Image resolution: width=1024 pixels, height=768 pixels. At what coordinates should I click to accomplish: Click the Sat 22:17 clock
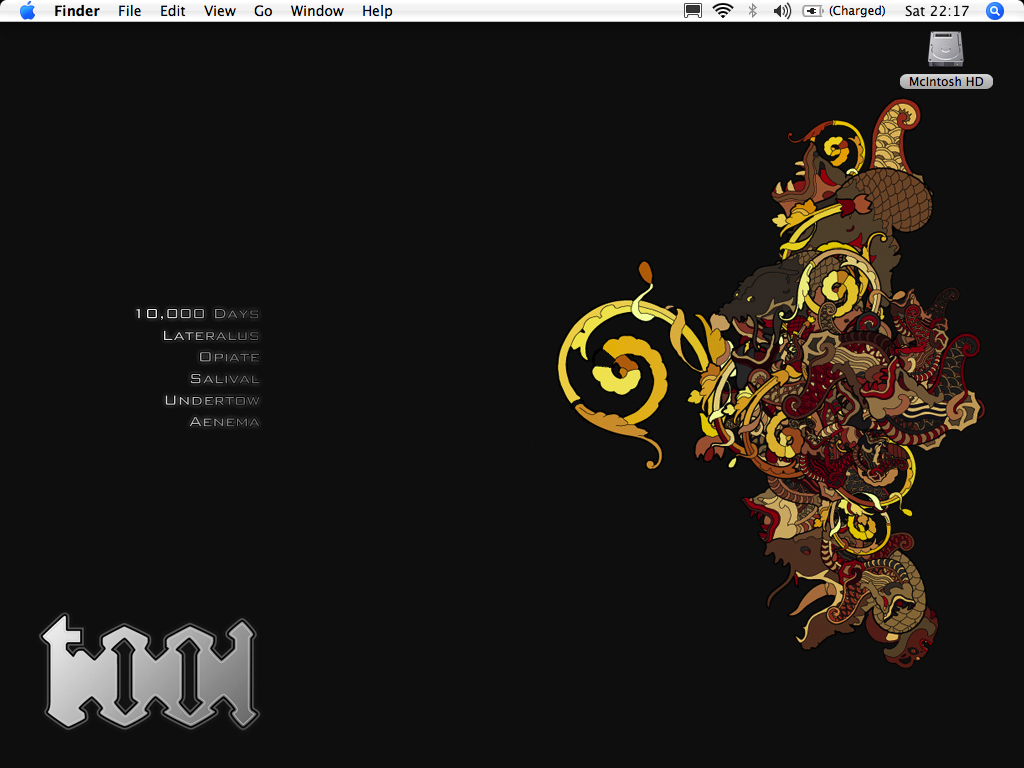click(936, 11)
